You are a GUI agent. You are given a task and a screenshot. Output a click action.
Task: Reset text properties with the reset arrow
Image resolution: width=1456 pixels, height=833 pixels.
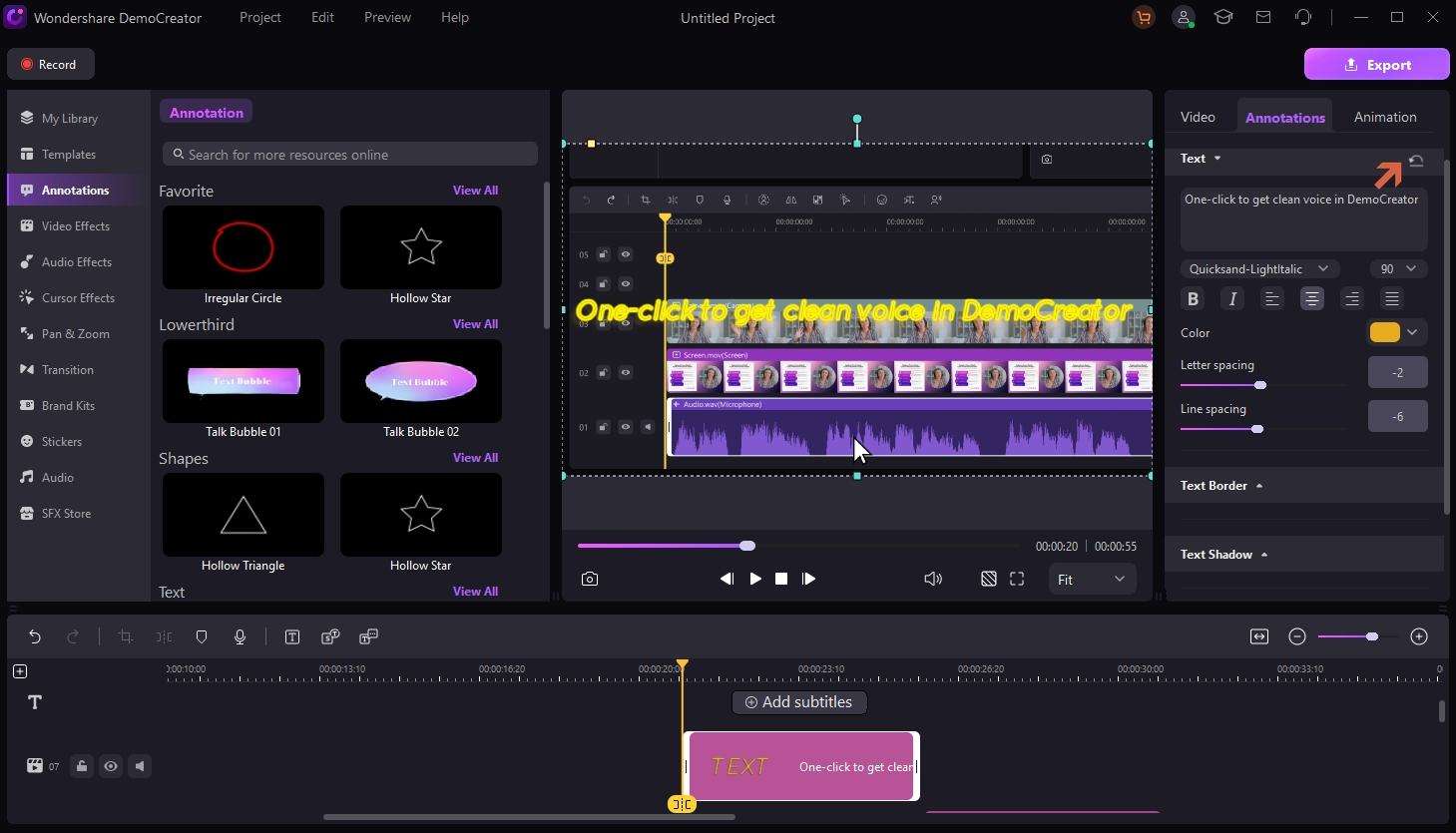tap(1416, 160)
